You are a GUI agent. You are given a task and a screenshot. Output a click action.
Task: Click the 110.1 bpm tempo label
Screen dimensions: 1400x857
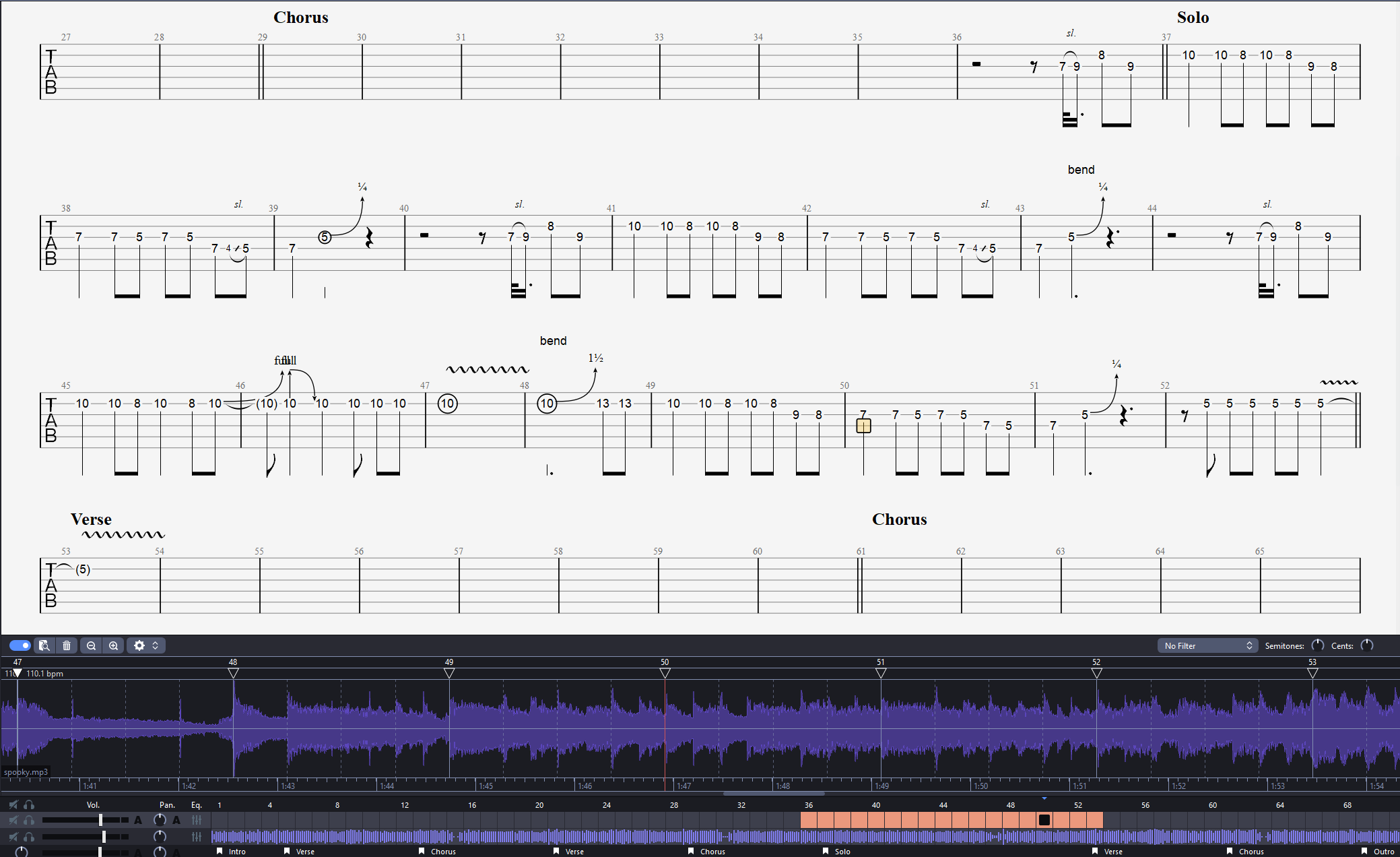(x=44, y=674)
